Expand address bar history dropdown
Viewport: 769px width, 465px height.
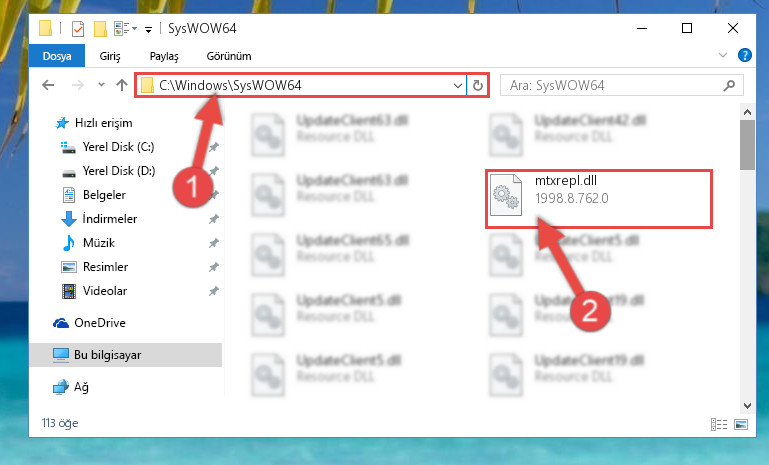tap(458, 85)
